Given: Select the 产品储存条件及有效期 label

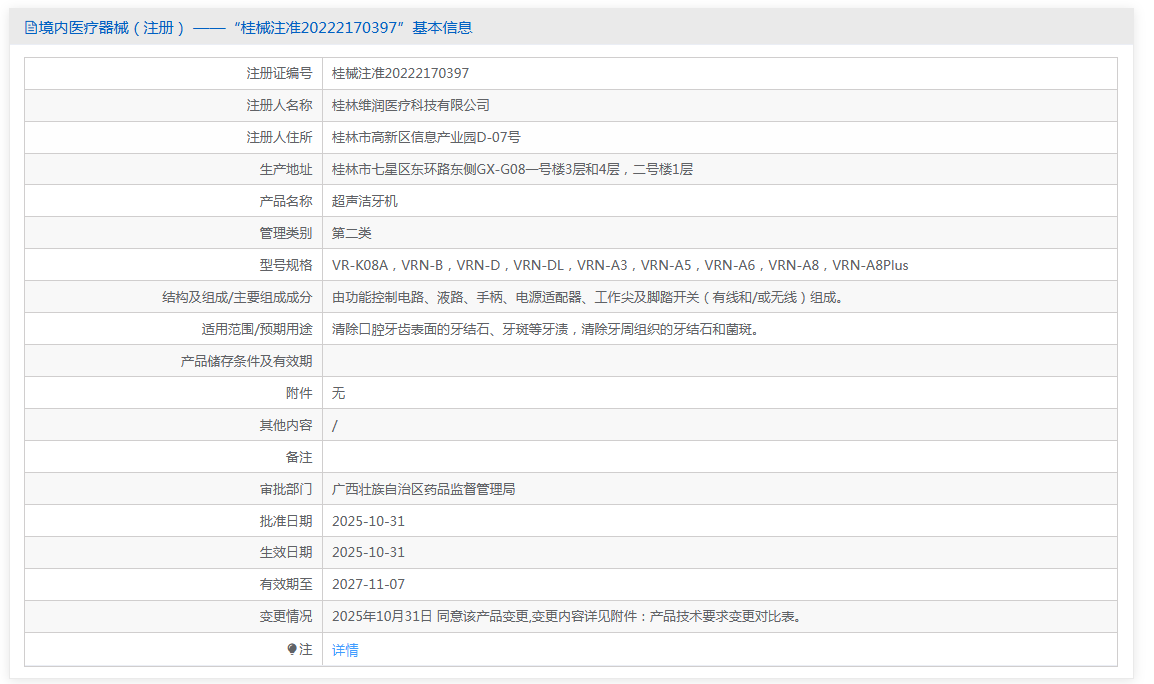Looking at the screenshot, I should [247, 362].
